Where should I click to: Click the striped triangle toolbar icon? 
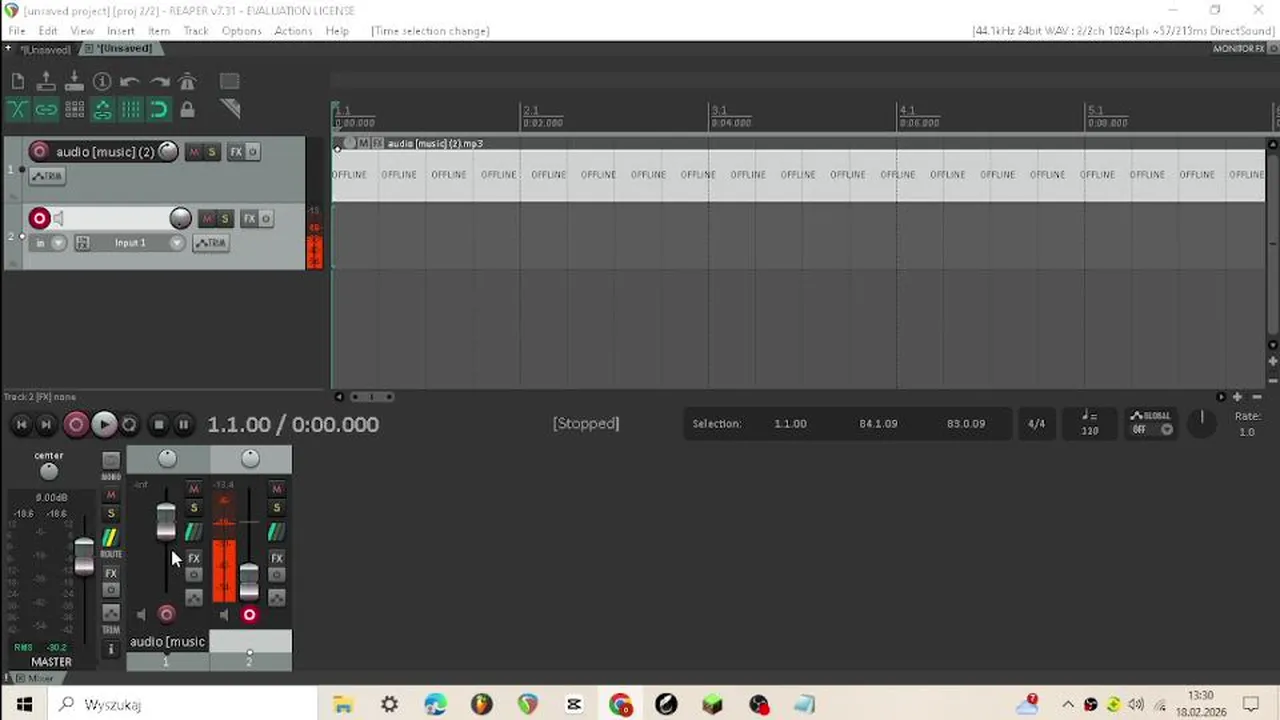(x=229, y=109)
